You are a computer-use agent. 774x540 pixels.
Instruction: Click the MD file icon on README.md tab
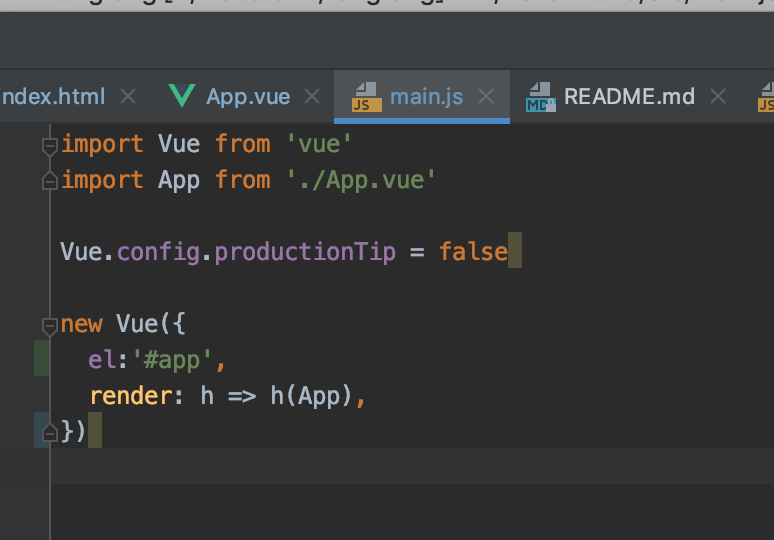[x=541, y=97]
